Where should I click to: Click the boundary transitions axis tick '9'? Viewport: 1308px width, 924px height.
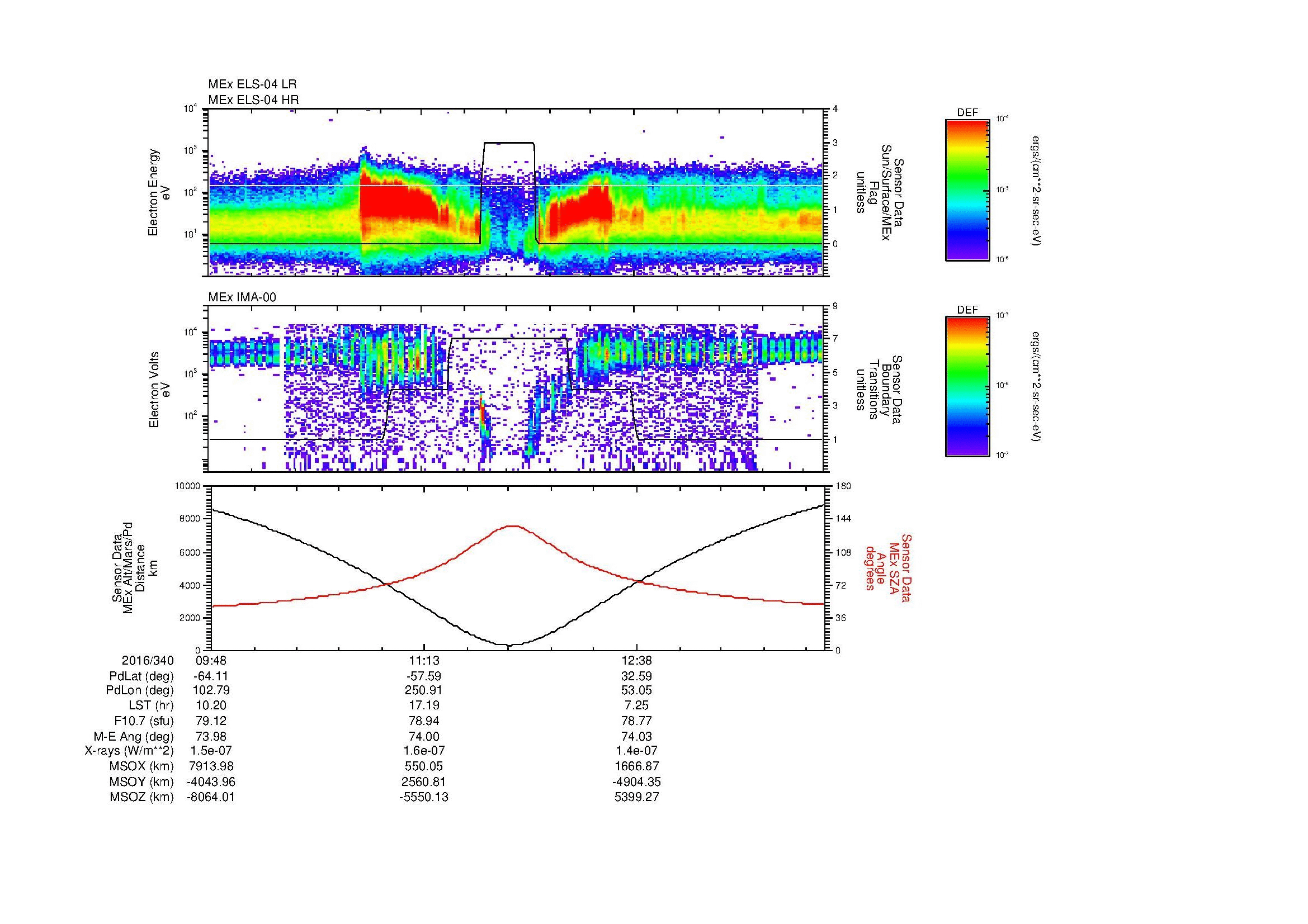(x=835, y=307)
